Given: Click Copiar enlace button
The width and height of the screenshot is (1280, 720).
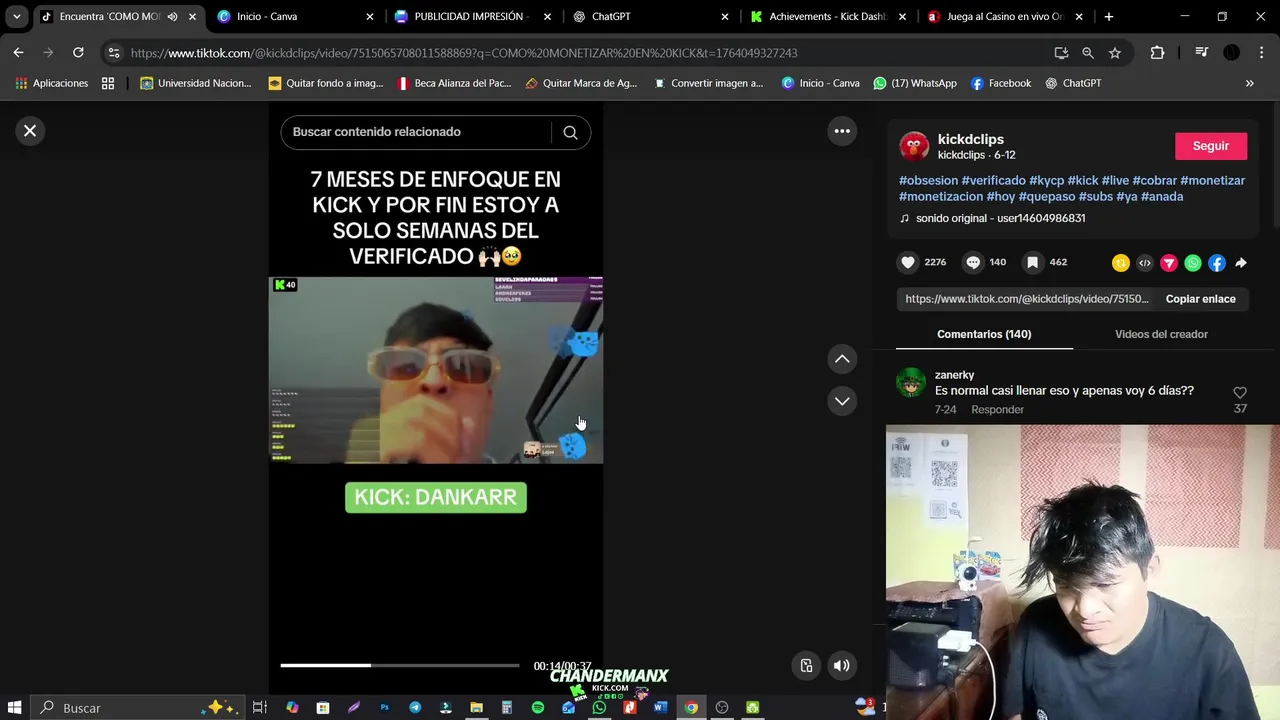Looking at the screenshot, I should (1200, 299).
